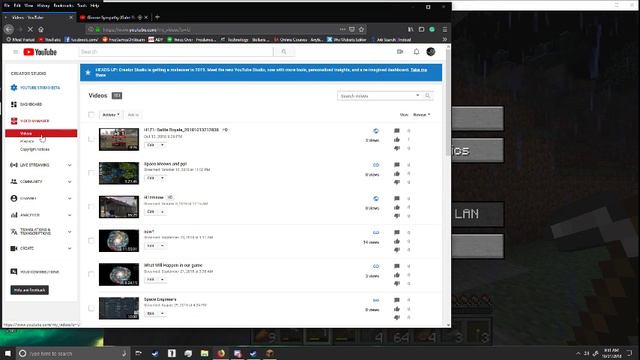Open Firefox Tools menu
The width and height of the screenshot is (640, 360).
point(82,6)
